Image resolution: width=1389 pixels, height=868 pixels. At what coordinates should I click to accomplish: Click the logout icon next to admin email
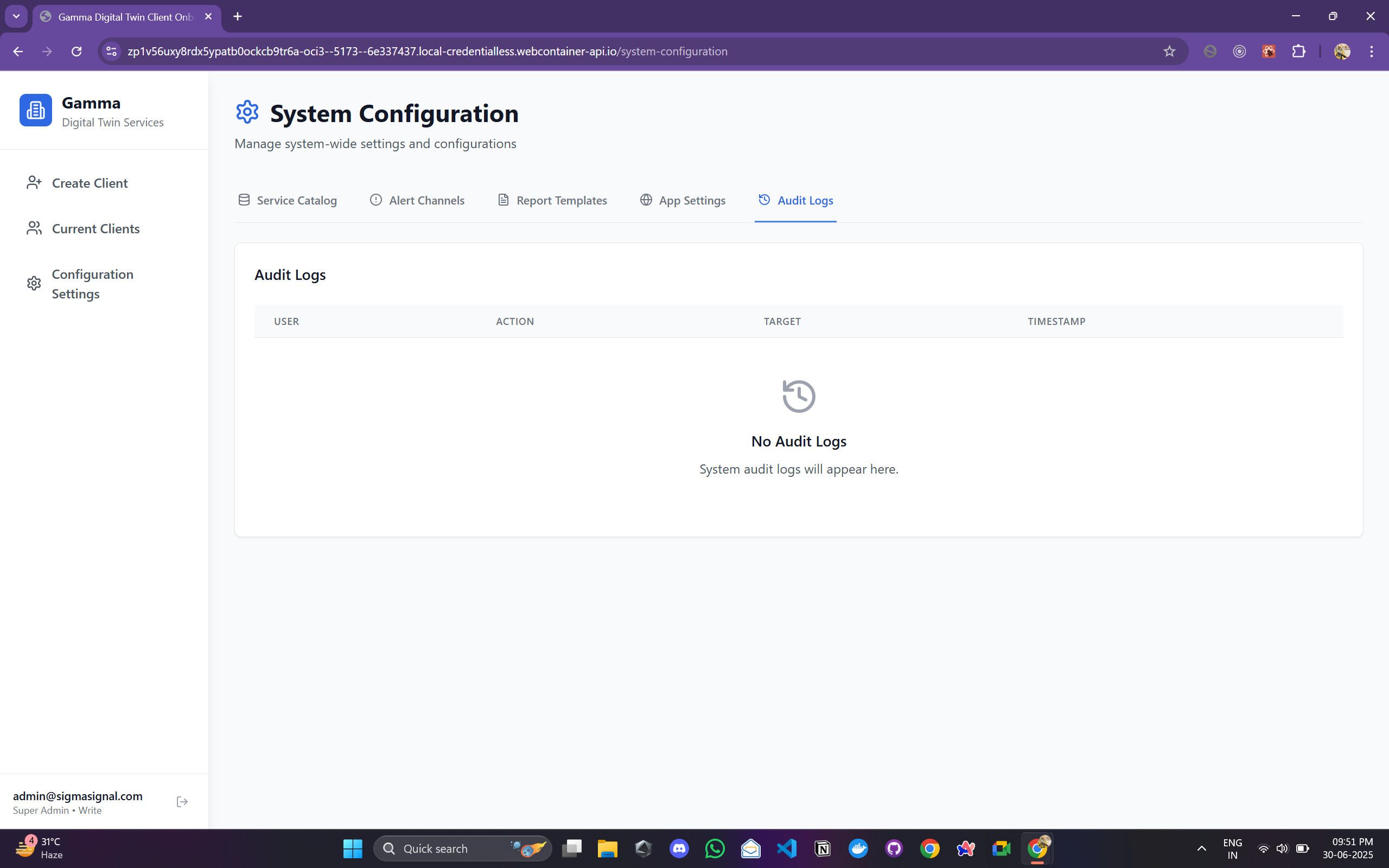click(182, 802)
